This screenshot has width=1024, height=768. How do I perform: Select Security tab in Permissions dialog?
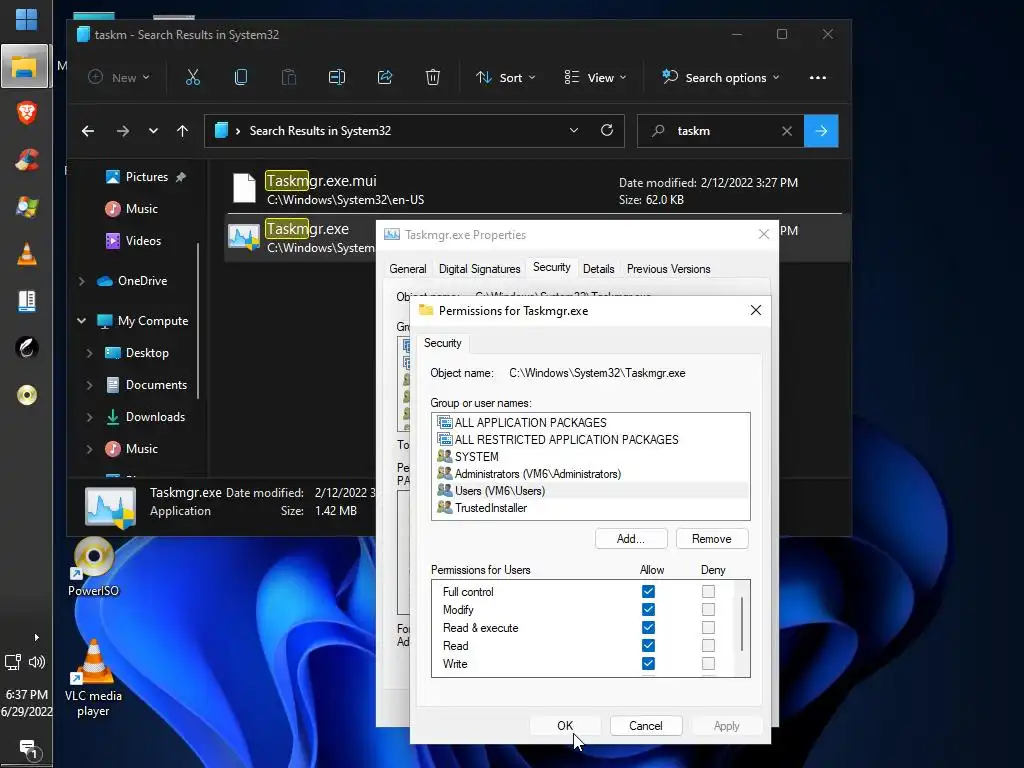[x=442, y=344]
